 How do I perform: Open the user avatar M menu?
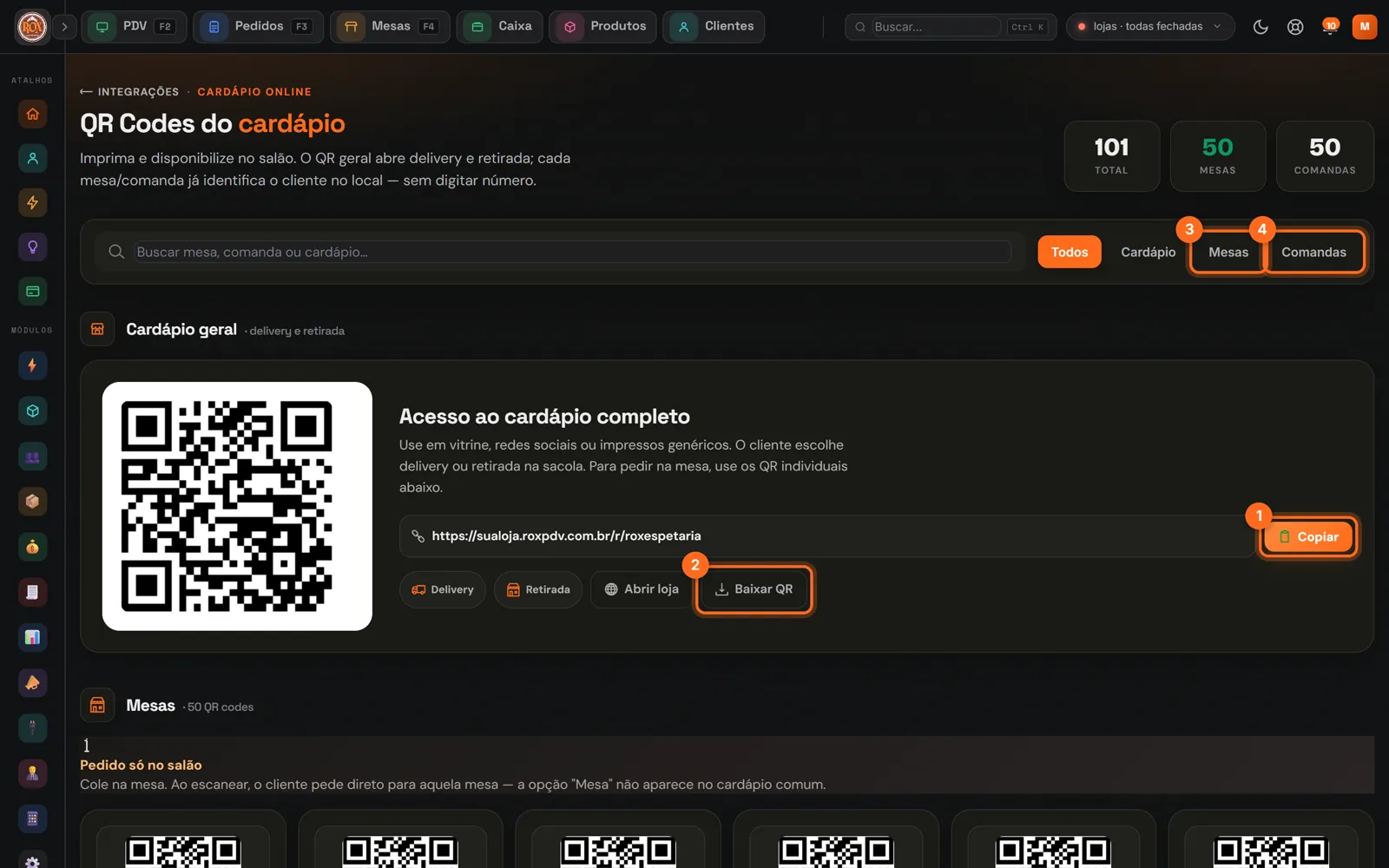pyautogui.click(x=1365, y=27)
